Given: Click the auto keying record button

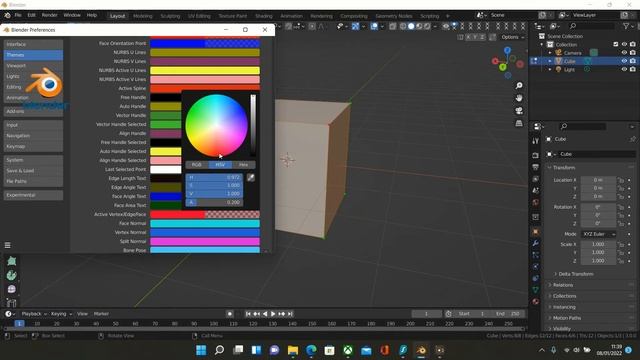Looking at the screenshot, I should coord(230,313).
